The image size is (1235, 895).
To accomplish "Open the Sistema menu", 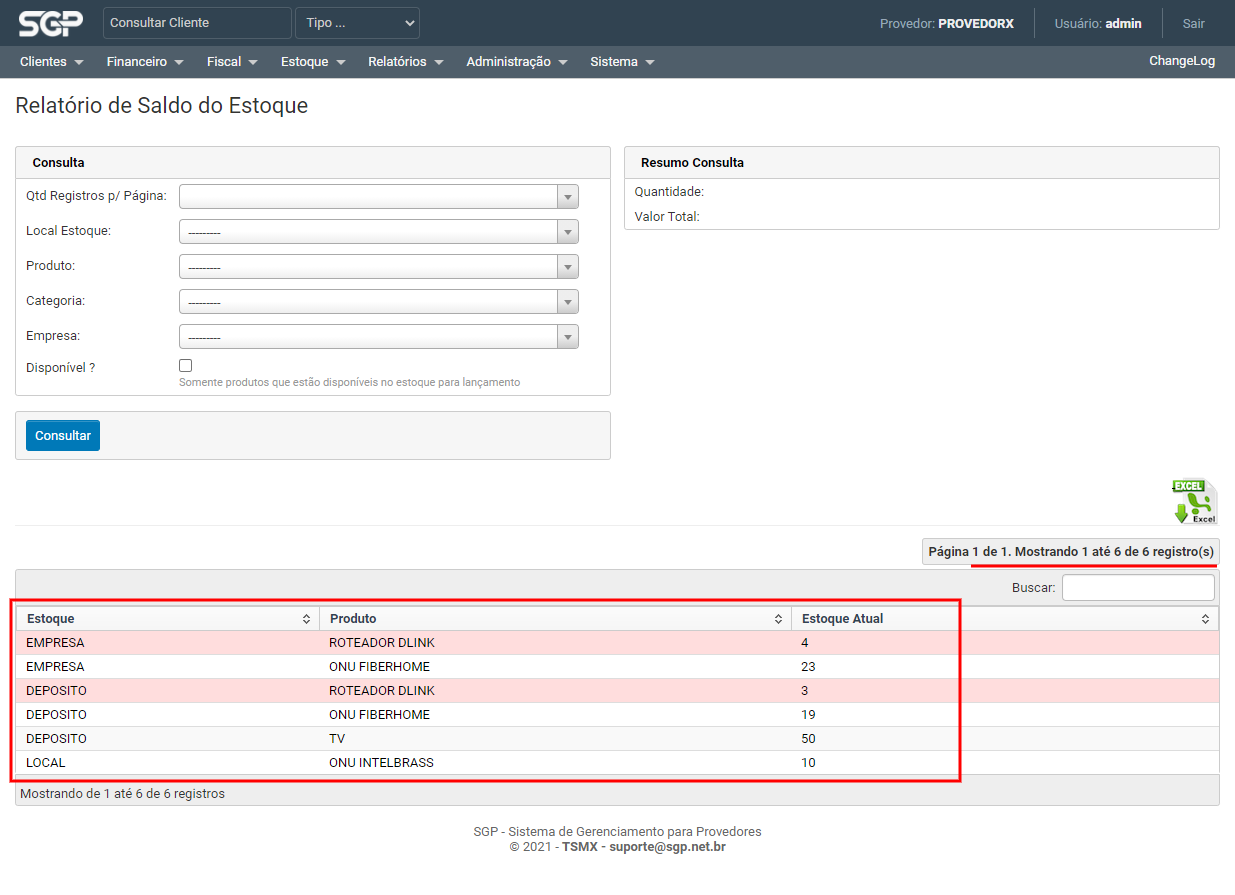I will (622, 62).
